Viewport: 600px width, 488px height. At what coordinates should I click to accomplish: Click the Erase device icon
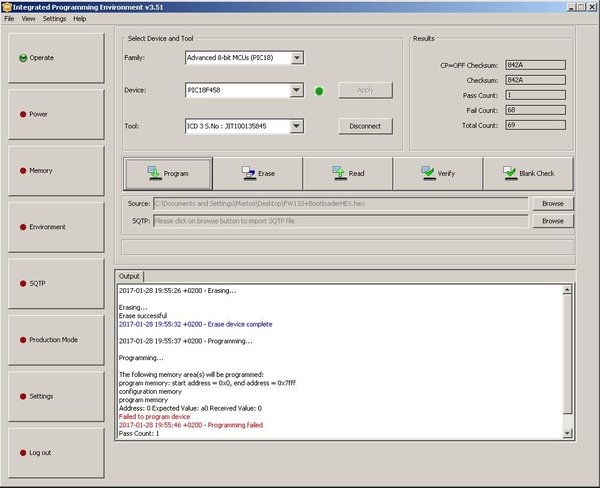[x=249, y=173]
